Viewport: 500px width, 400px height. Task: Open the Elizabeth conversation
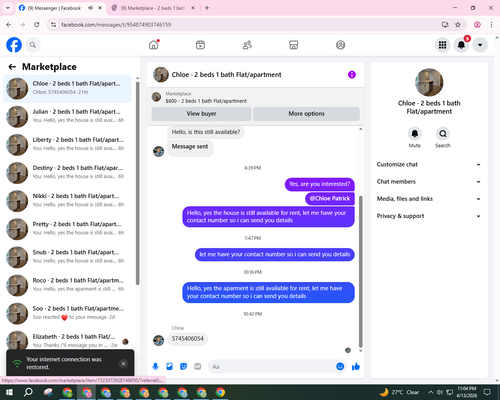tap(68, 340)
